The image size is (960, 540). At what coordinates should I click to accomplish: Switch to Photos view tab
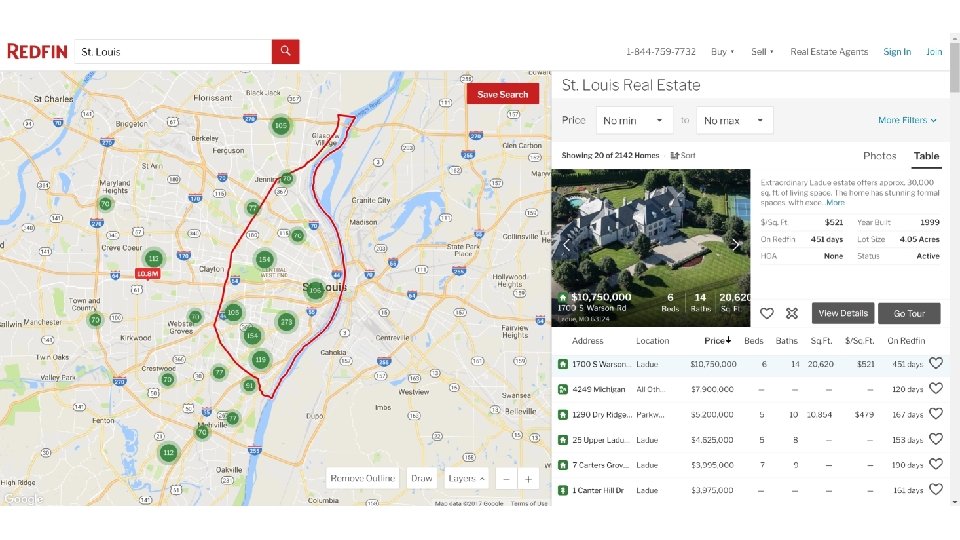(x=880, y=156)
